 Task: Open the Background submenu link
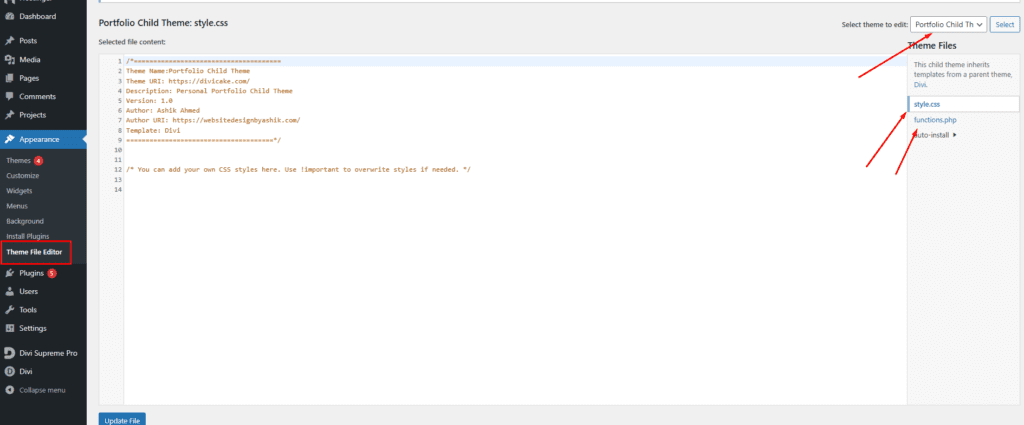pos(25,221)
